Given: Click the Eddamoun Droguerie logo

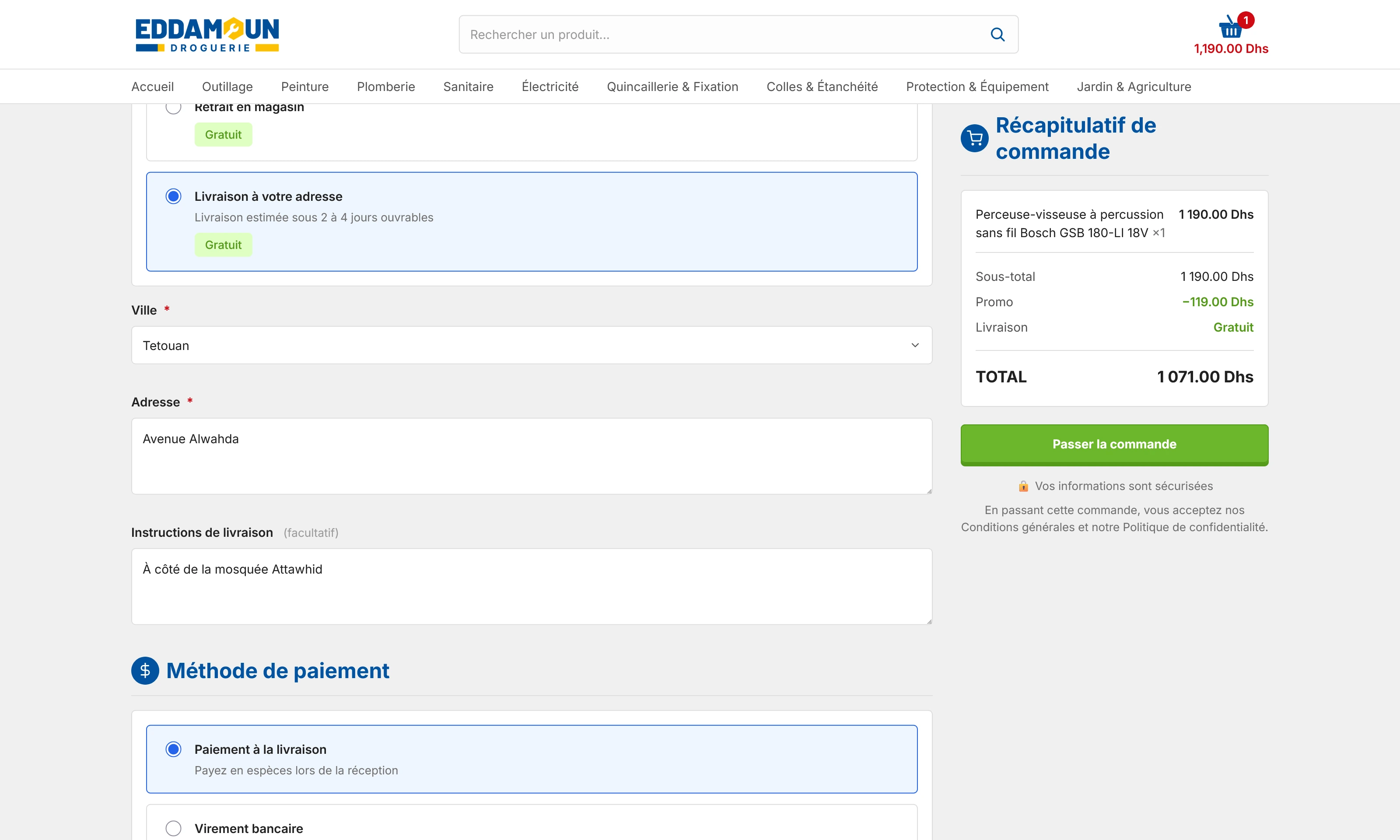Looking at the screenshot, I should tap(207, 35).
